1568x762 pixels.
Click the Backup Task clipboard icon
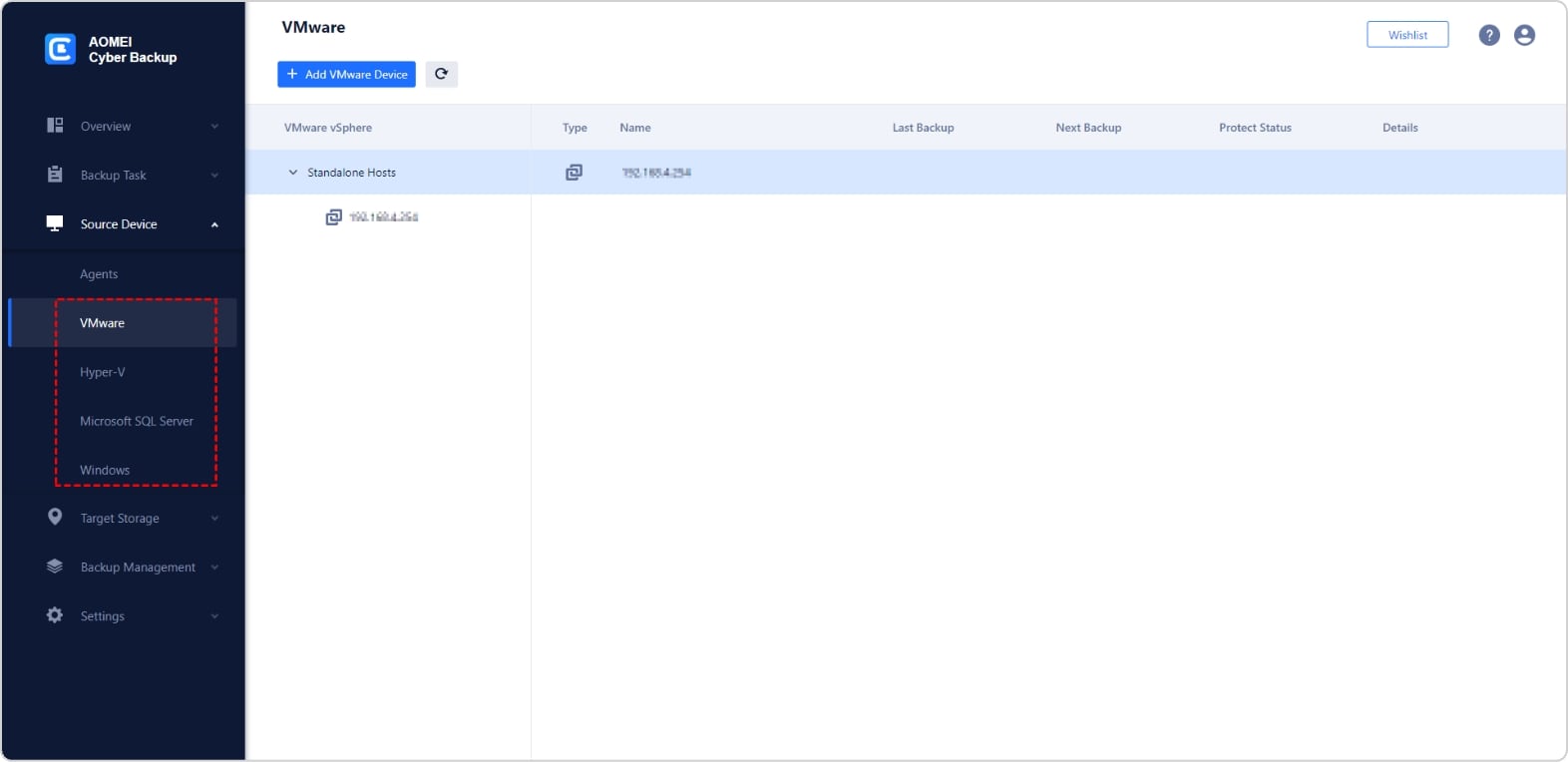[x=55, y=175]
